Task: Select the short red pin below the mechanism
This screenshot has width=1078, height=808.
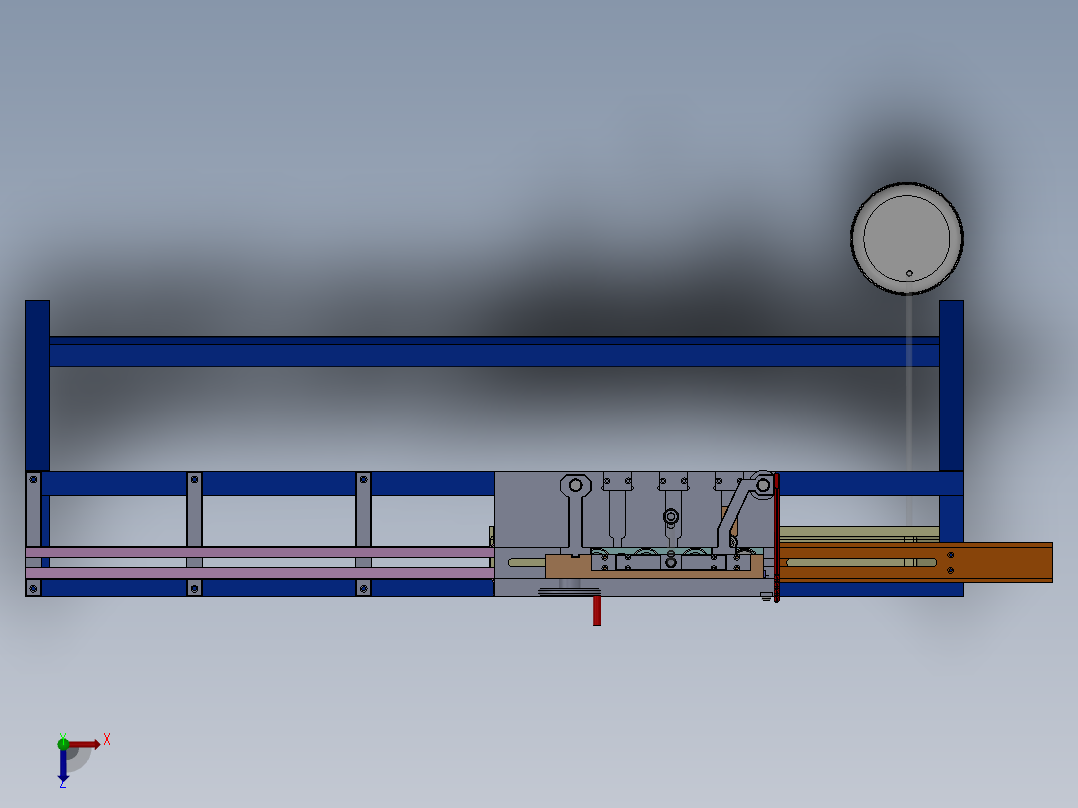Action: [597, 611]
